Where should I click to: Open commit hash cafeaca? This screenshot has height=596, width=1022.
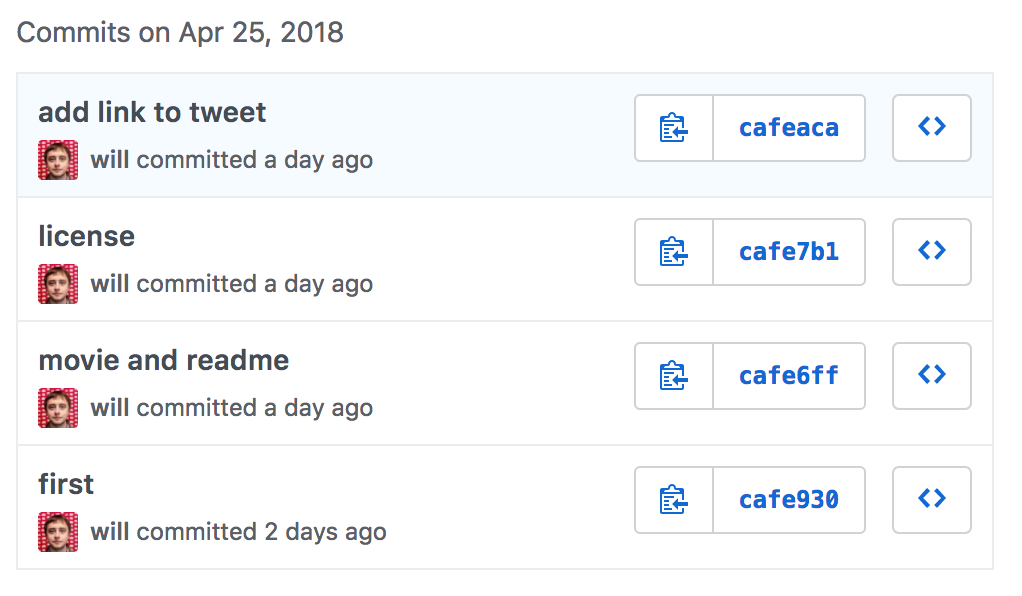788,128
